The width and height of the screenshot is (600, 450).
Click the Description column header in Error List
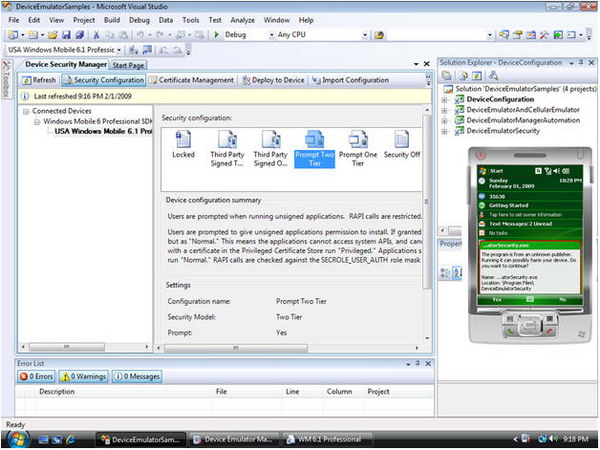(57, 391)
